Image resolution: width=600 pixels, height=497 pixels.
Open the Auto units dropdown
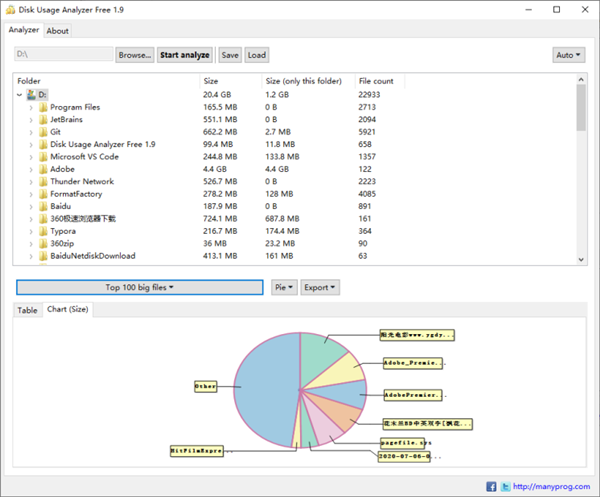click(567, 55)
